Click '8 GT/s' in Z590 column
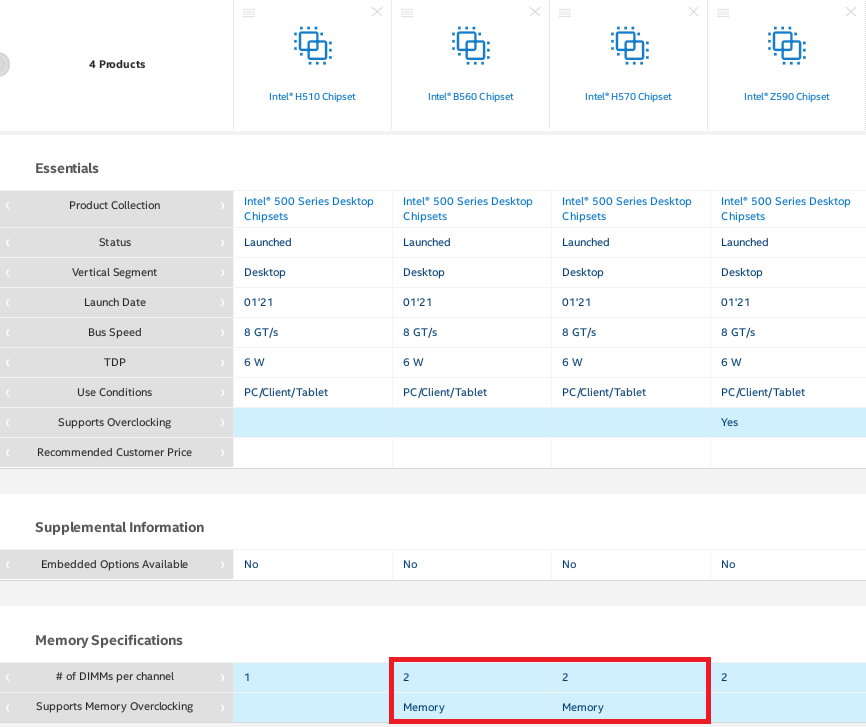The height and width of the screenshot is (727, 866). pyautogui.click(x=738, y=332)
